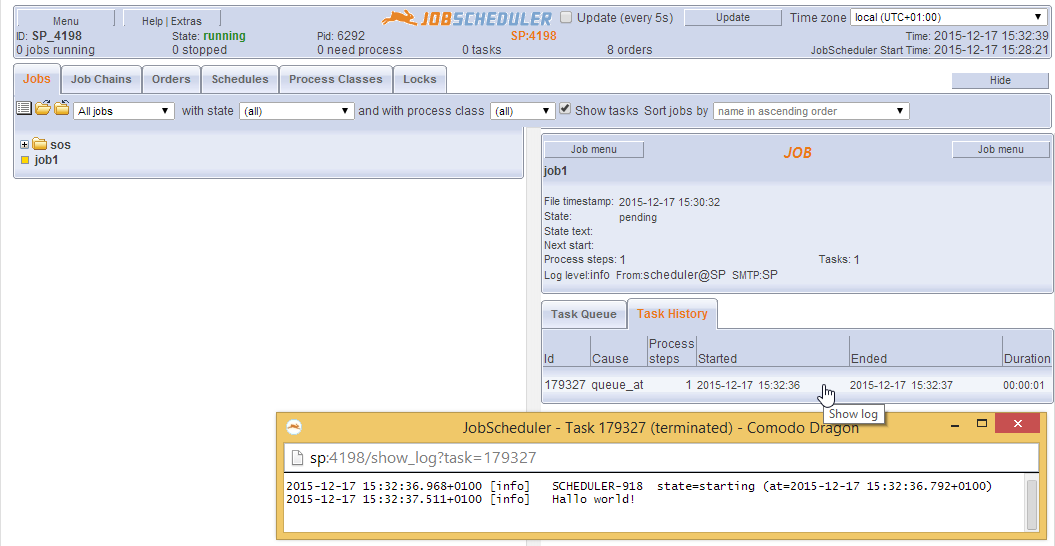Open the right Job menu button
The height and width of the screenshot is (546, 1055).
click(1001, 149)
